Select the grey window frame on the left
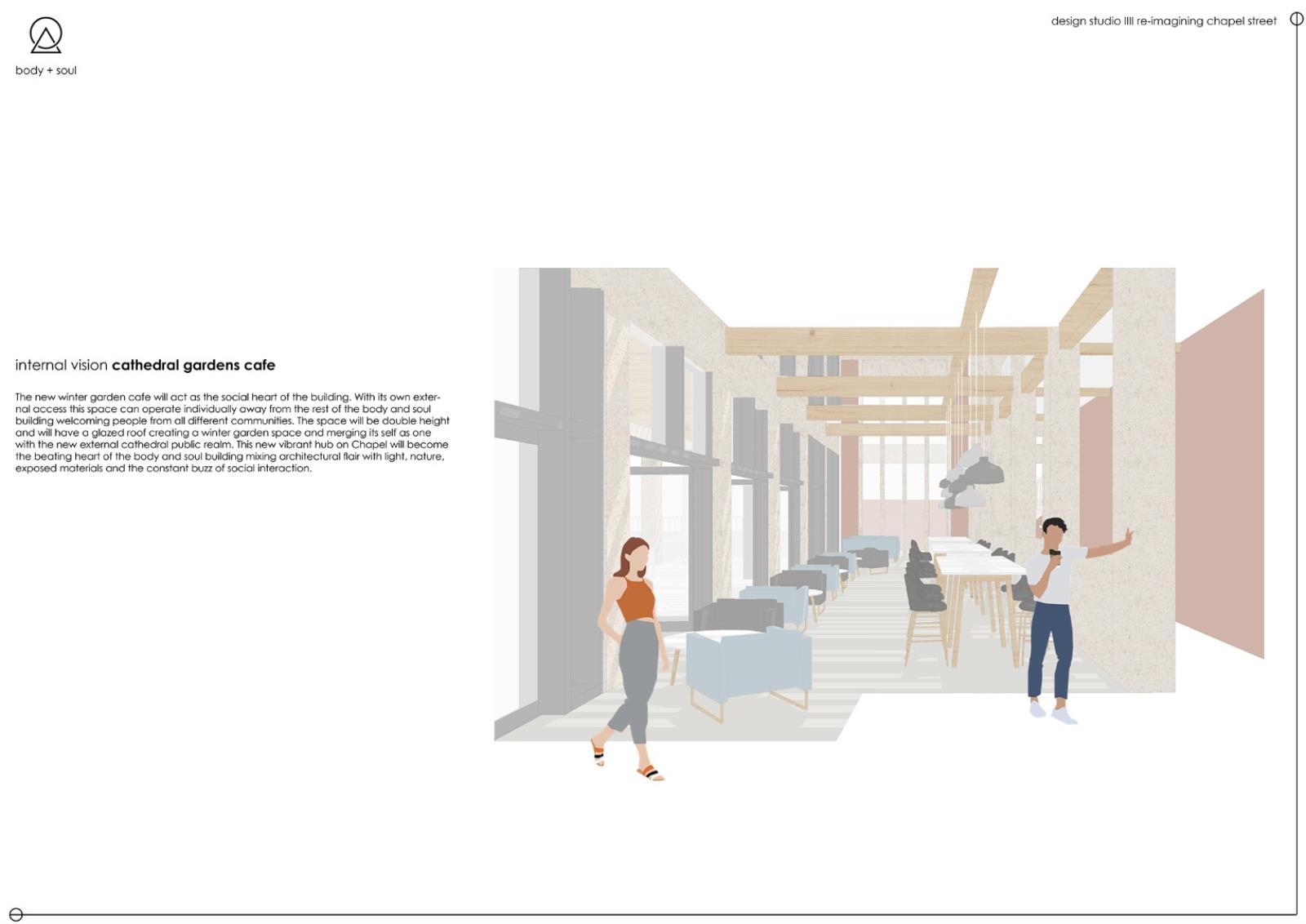The height and width of the screenshot is (924, 1306). (x=554, y=490)
